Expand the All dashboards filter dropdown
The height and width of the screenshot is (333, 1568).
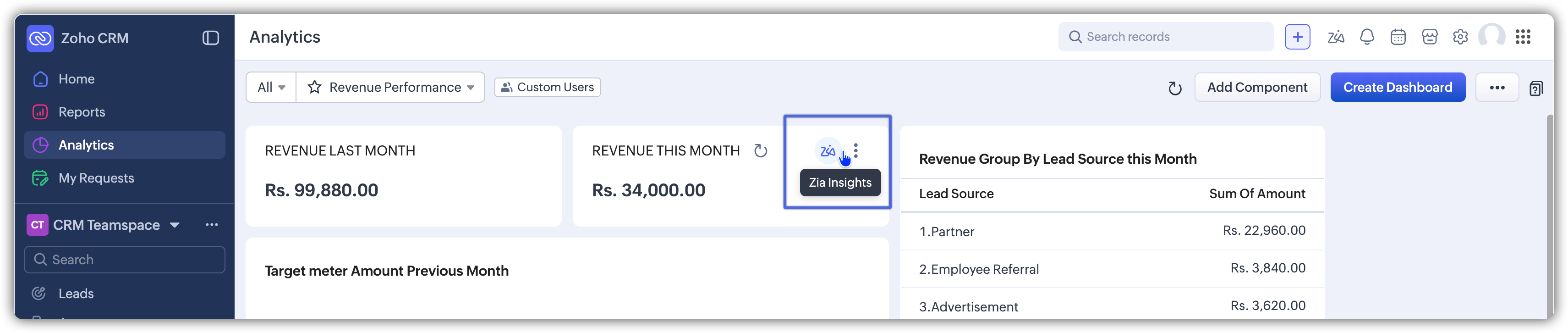click(x=271, y=87)
